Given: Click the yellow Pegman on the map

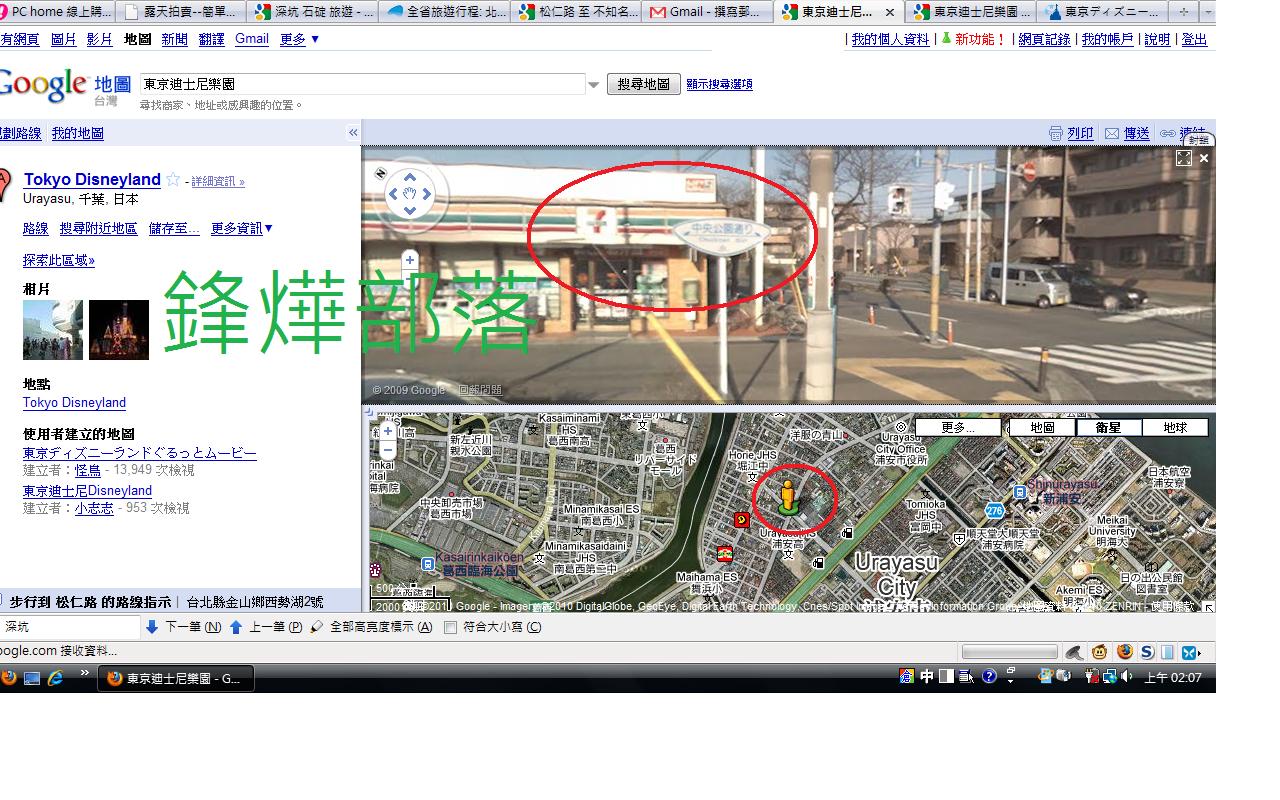Looking at the screenshot, I should pos(788,497).
